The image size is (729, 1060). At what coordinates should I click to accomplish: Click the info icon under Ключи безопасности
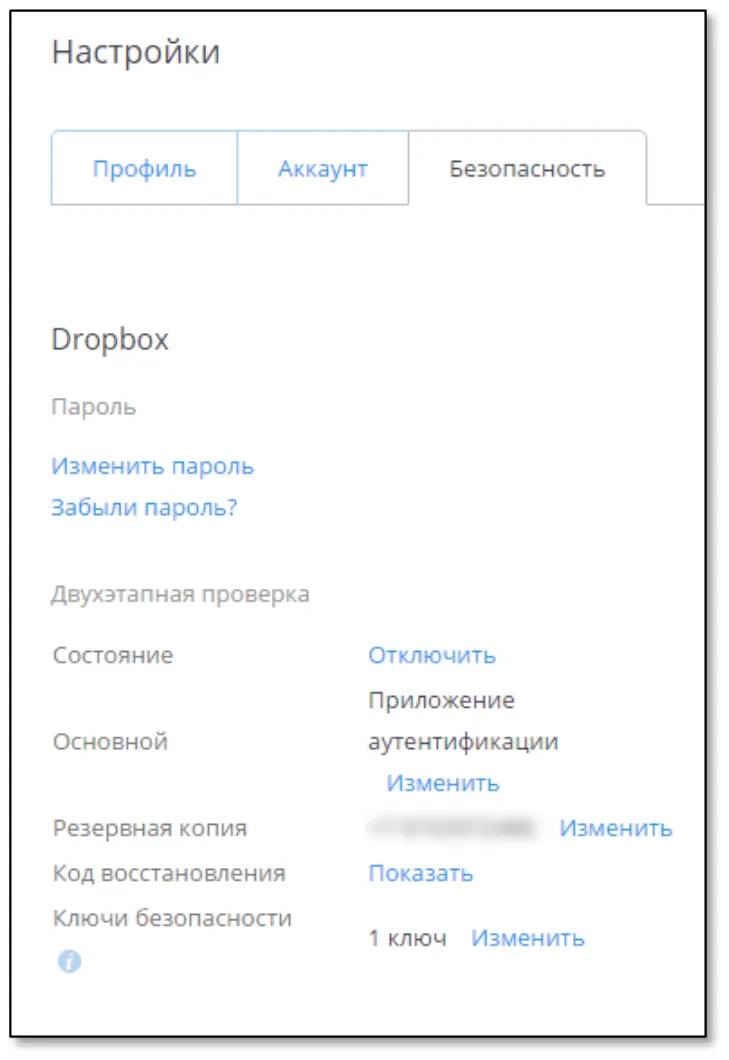point(69,961)
